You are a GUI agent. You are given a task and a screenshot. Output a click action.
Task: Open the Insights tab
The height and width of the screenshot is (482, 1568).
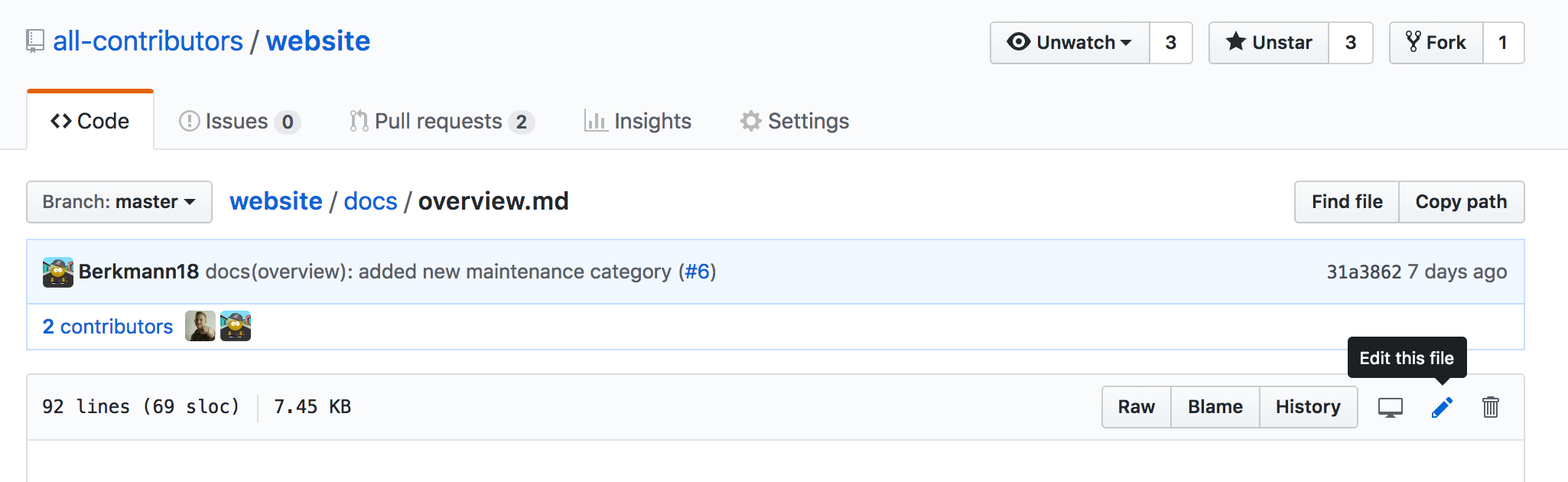[637, 121]
